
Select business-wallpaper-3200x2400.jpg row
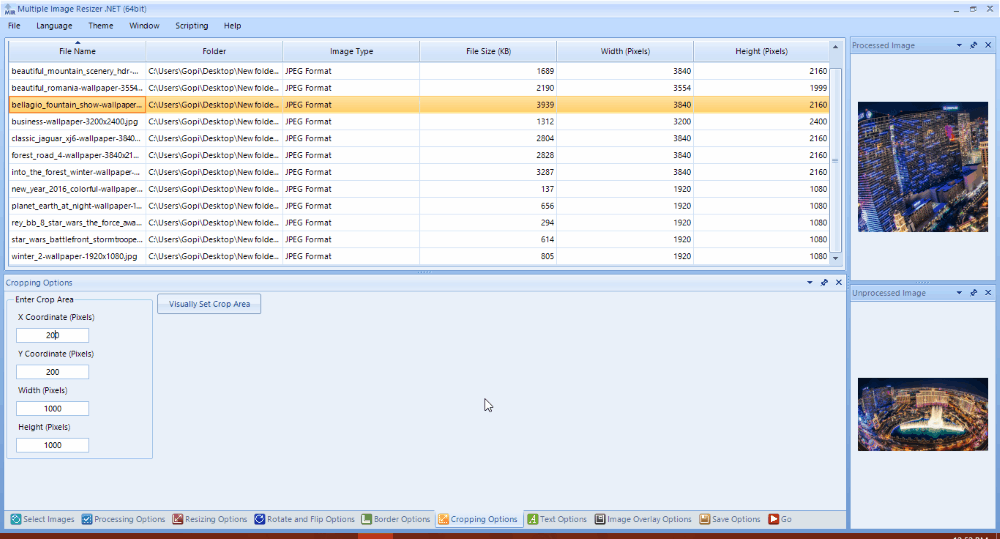pyautogui.click(x=419, y=121)
